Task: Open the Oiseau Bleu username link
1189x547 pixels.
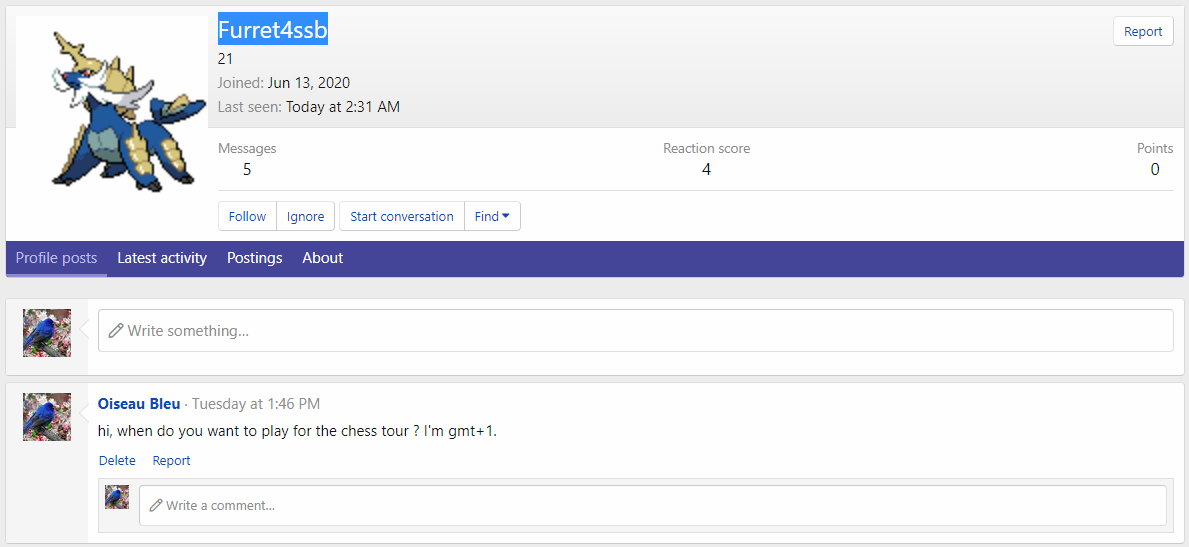Action: click(x=139, y=404)
